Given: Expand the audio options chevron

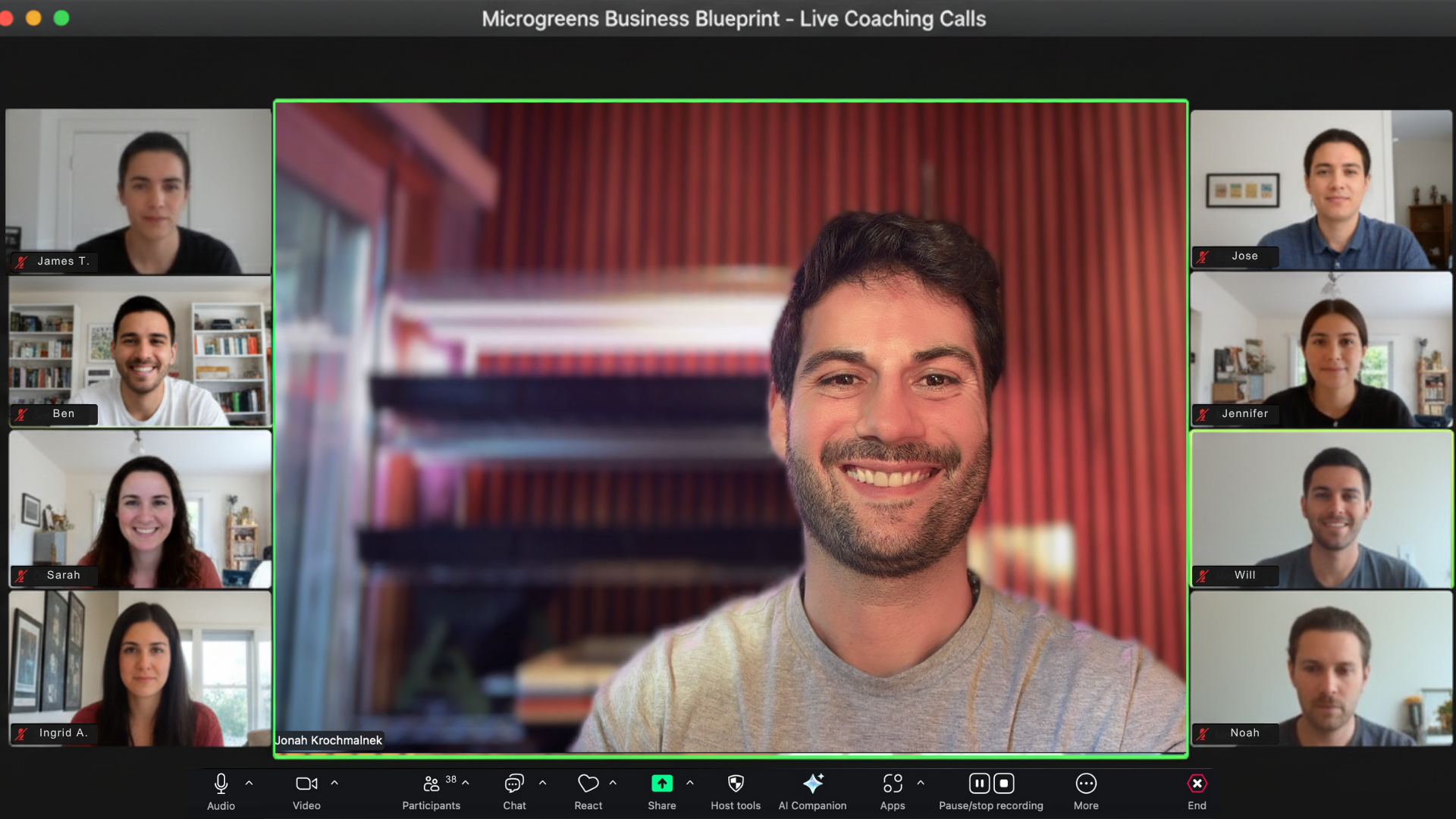Looking at the screenshot, I should click(x=249, y=783).
